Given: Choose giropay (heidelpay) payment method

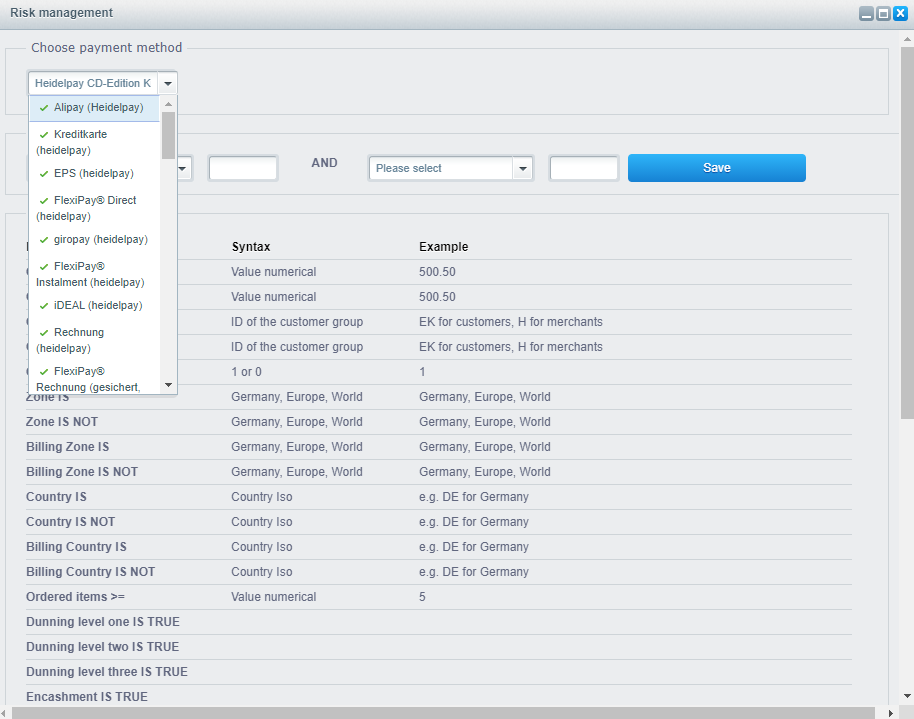Looking at the screenshot, I should 94,240.
